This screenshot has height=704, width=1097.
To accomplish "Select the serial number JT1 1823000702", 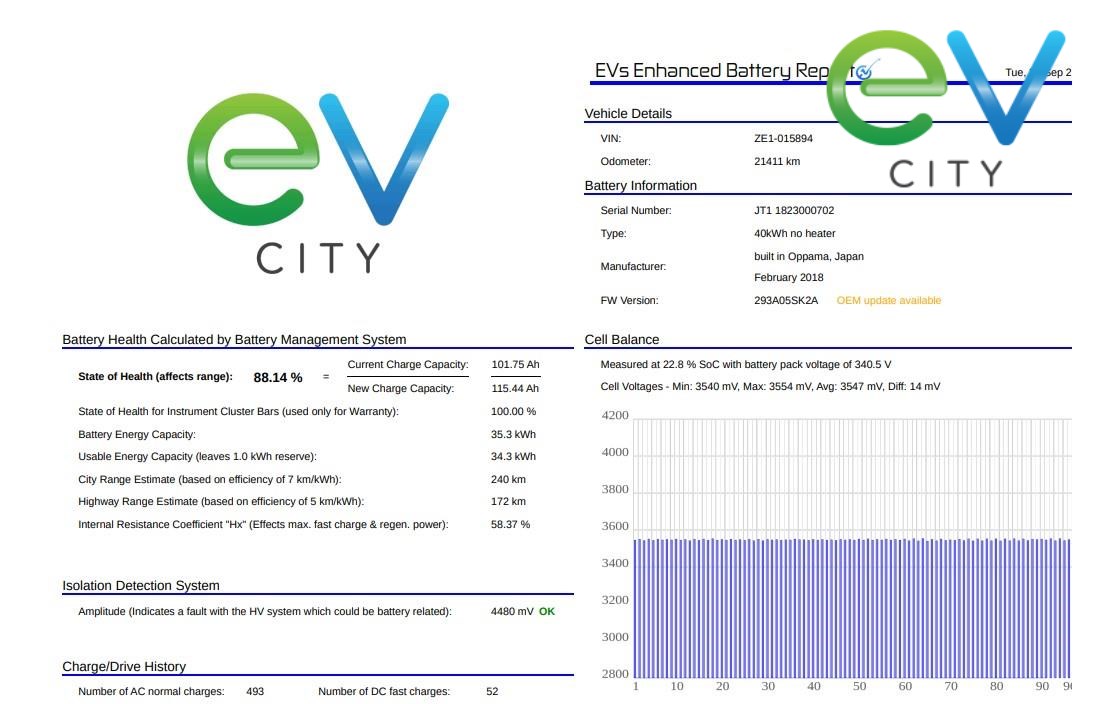I will pyautogui.click(x=793, y=211).
